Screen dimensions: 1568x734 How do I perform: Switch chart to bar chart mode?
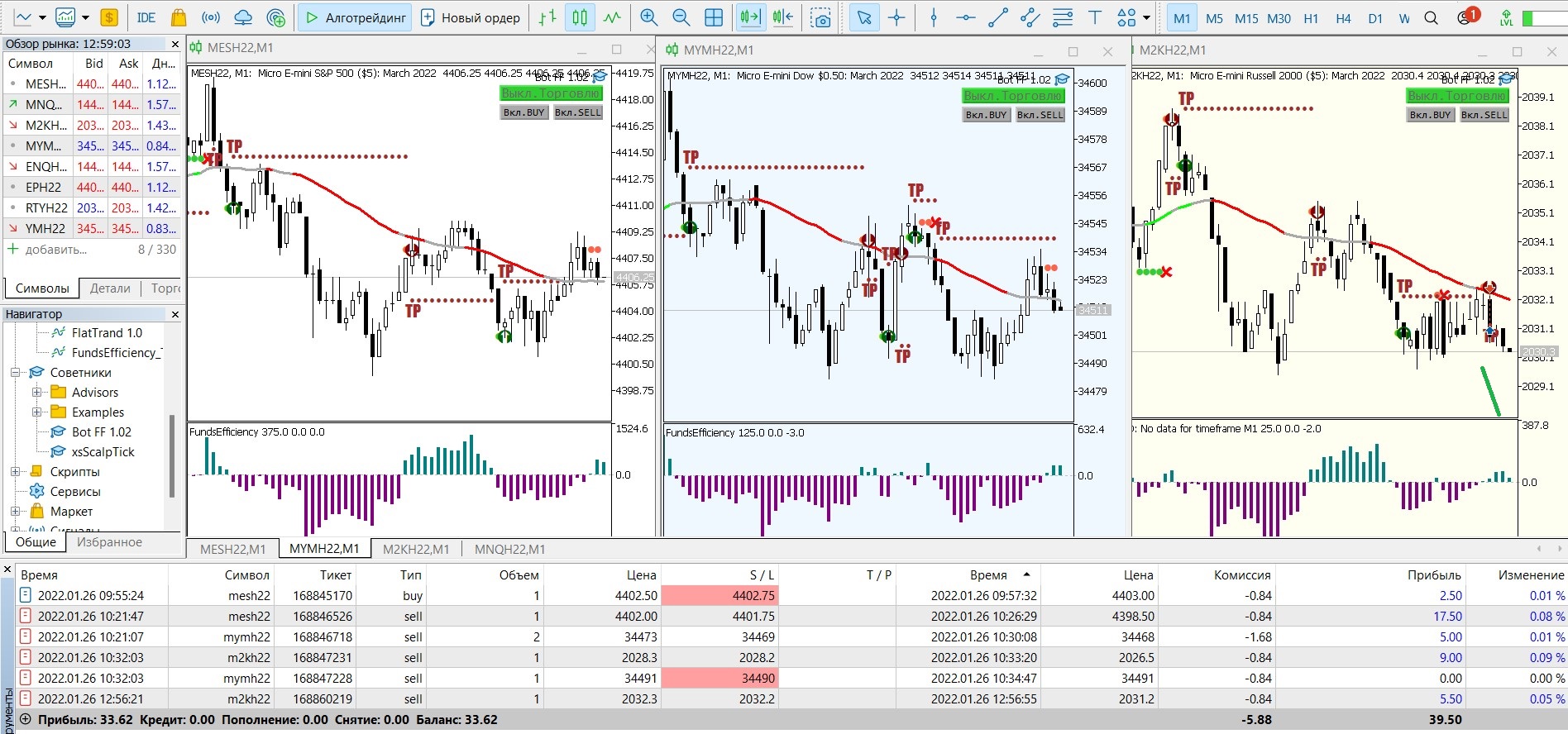[547, 17]
